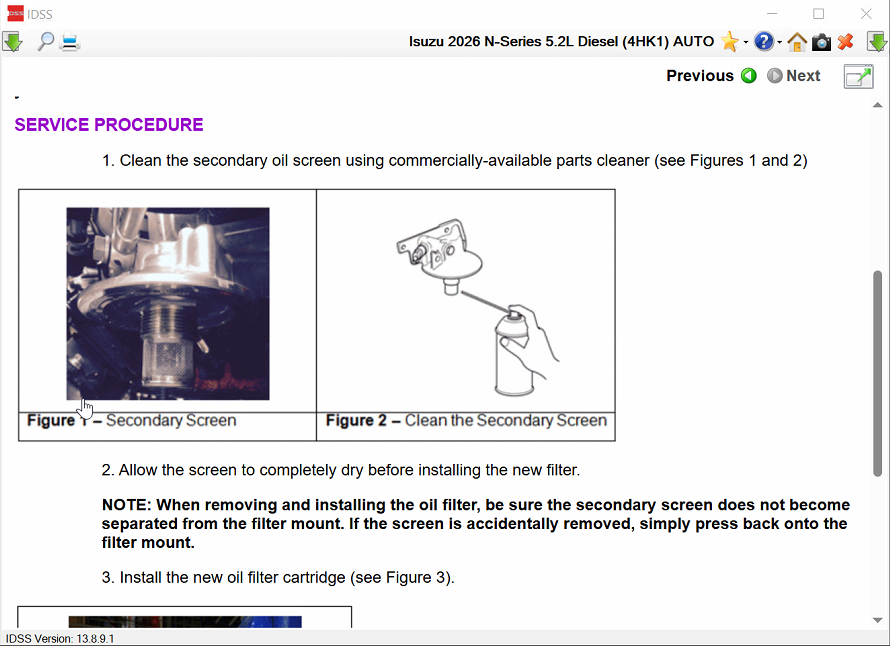Viewport: 890px width, 646px height.
Task: Click the printer icon to print
Action: tap(70, 42)
